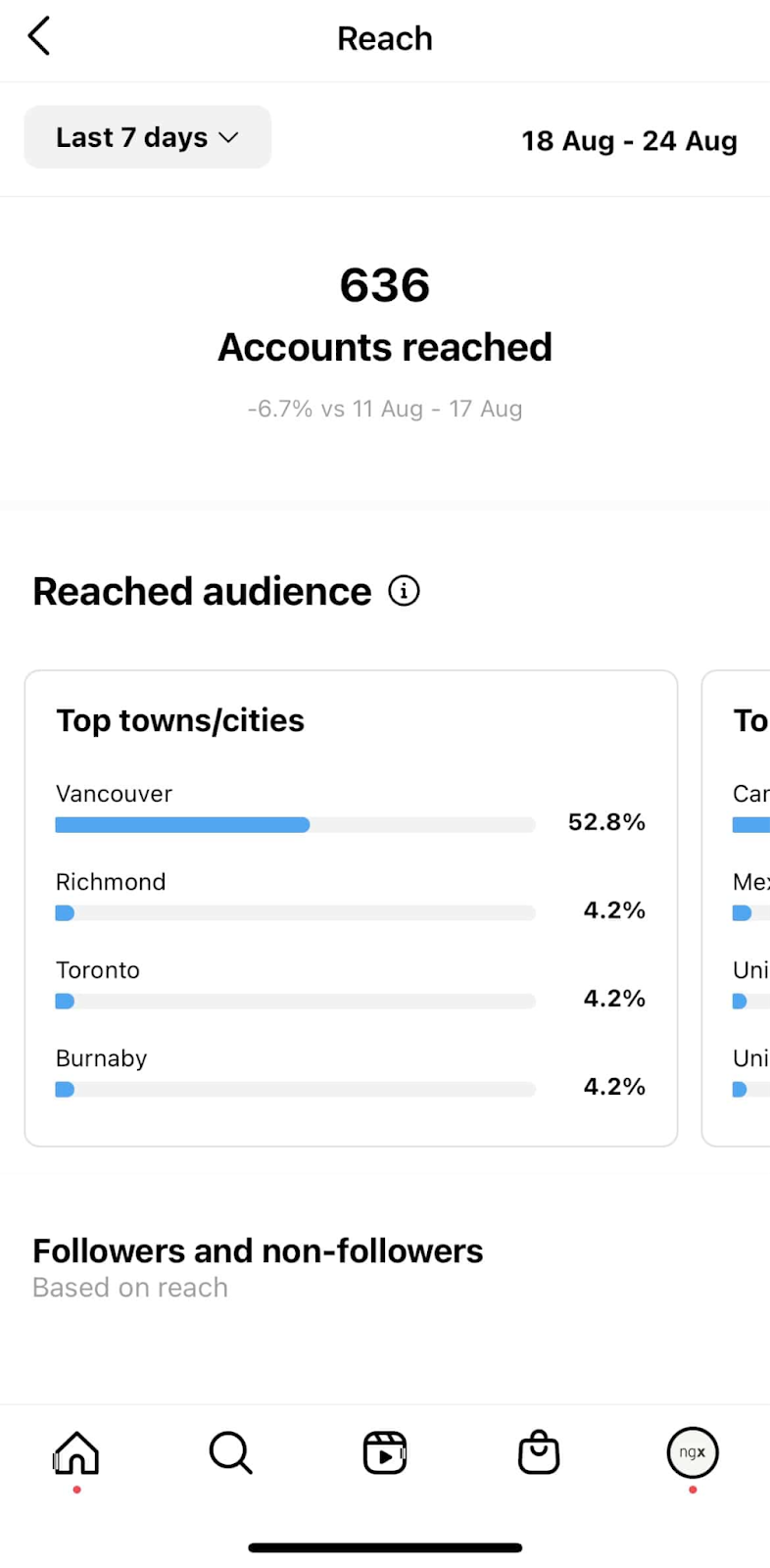Viewport: 770px width, 1568px height.
Task: Select the 18 Aug - 24 Aug date range
Action: click(629, 141)
